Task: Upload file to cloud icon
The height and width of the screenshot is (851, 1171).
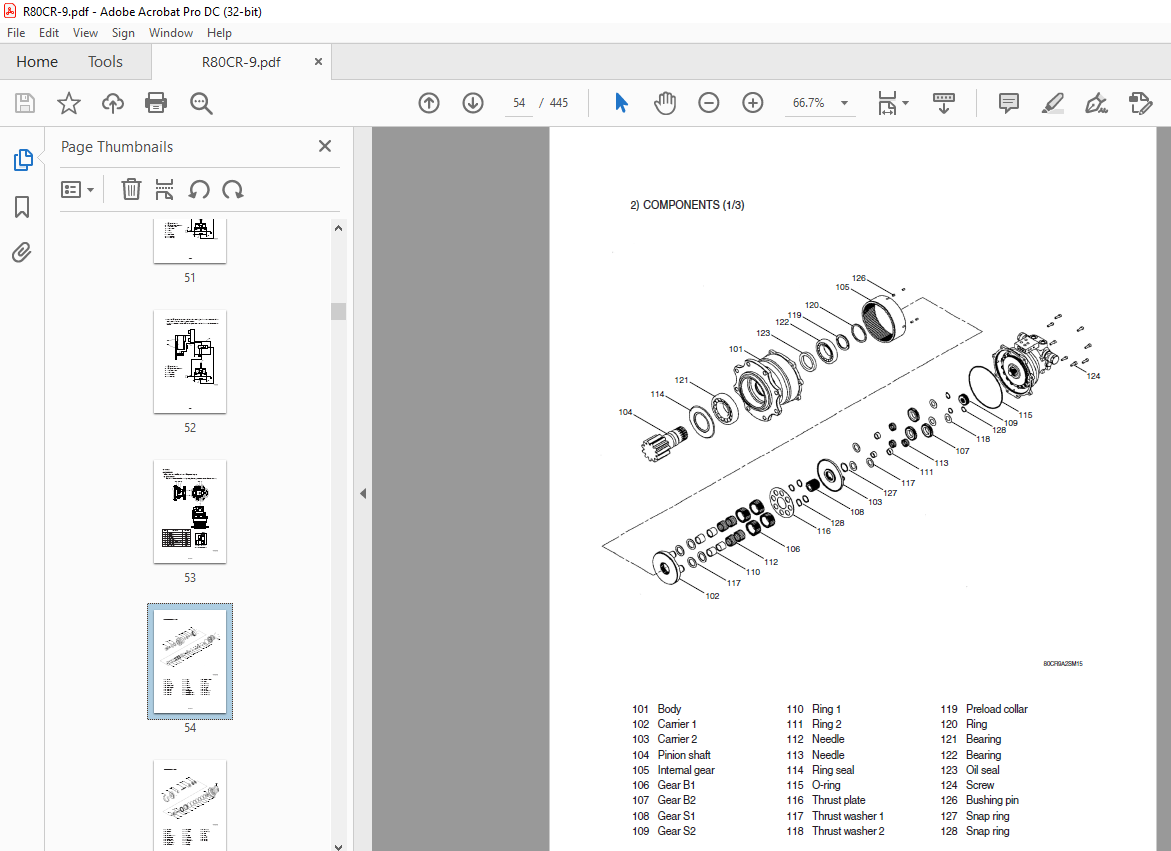Action: [113, 103]
